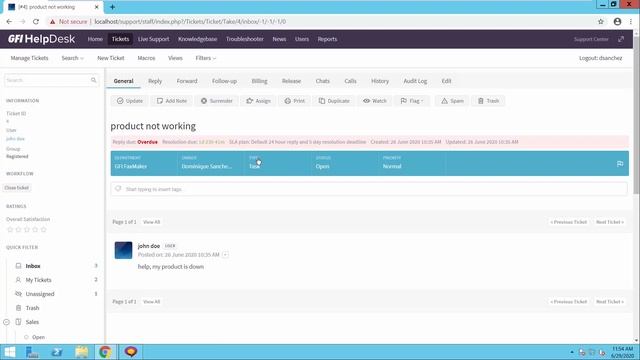This screenshot has width=640, height=360.
Task: Open the Troubleshooter menu
Action: (244, 39)
